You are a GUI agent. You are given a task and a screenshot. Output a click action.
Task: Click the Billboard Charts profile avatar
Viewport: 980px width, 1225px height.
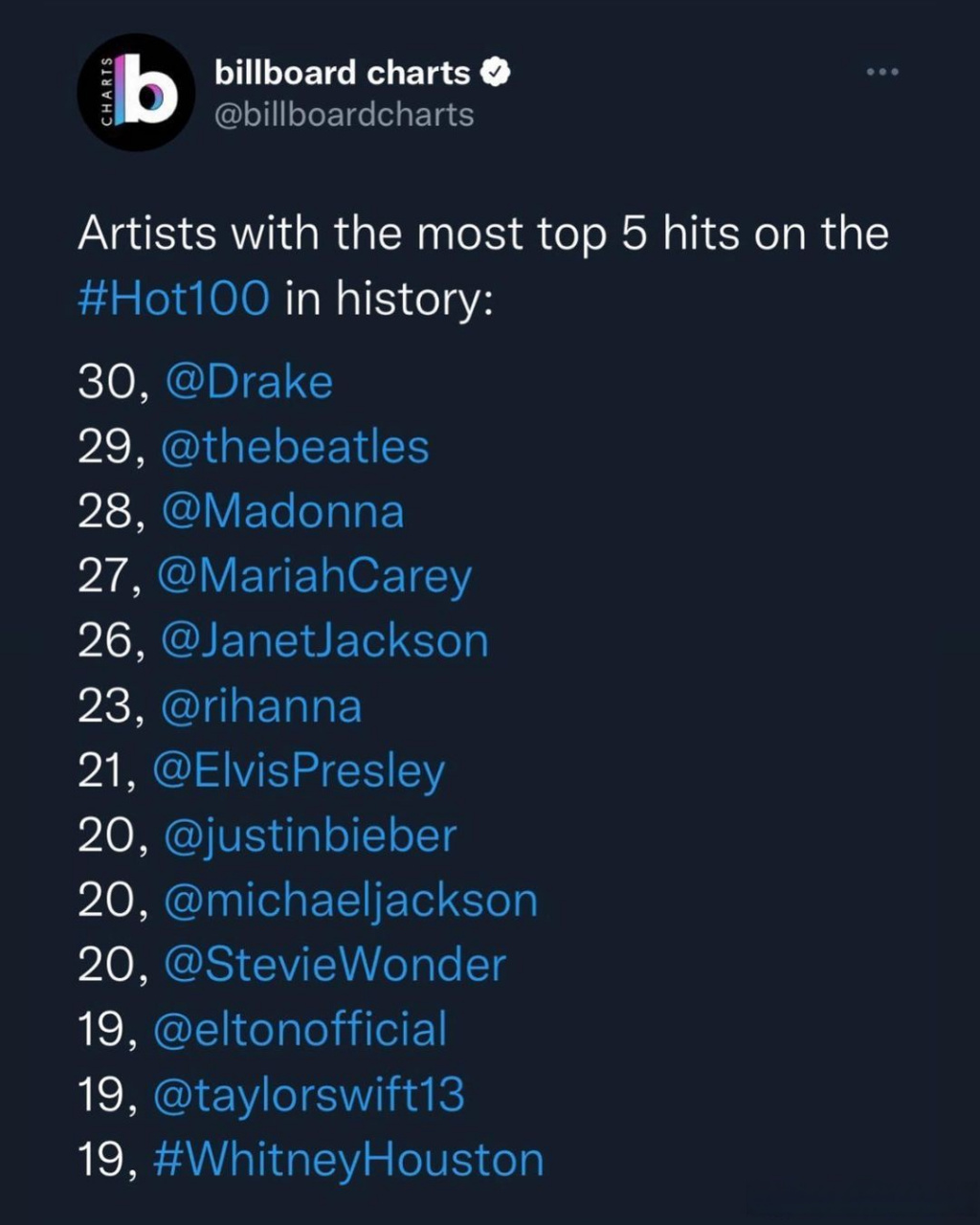click(136, 93)
